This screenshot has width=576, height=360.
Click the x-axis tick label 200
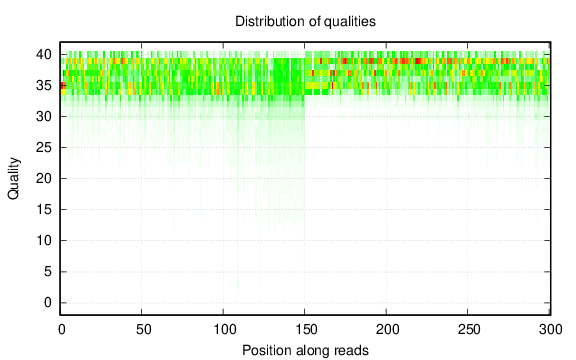(387, 330)
